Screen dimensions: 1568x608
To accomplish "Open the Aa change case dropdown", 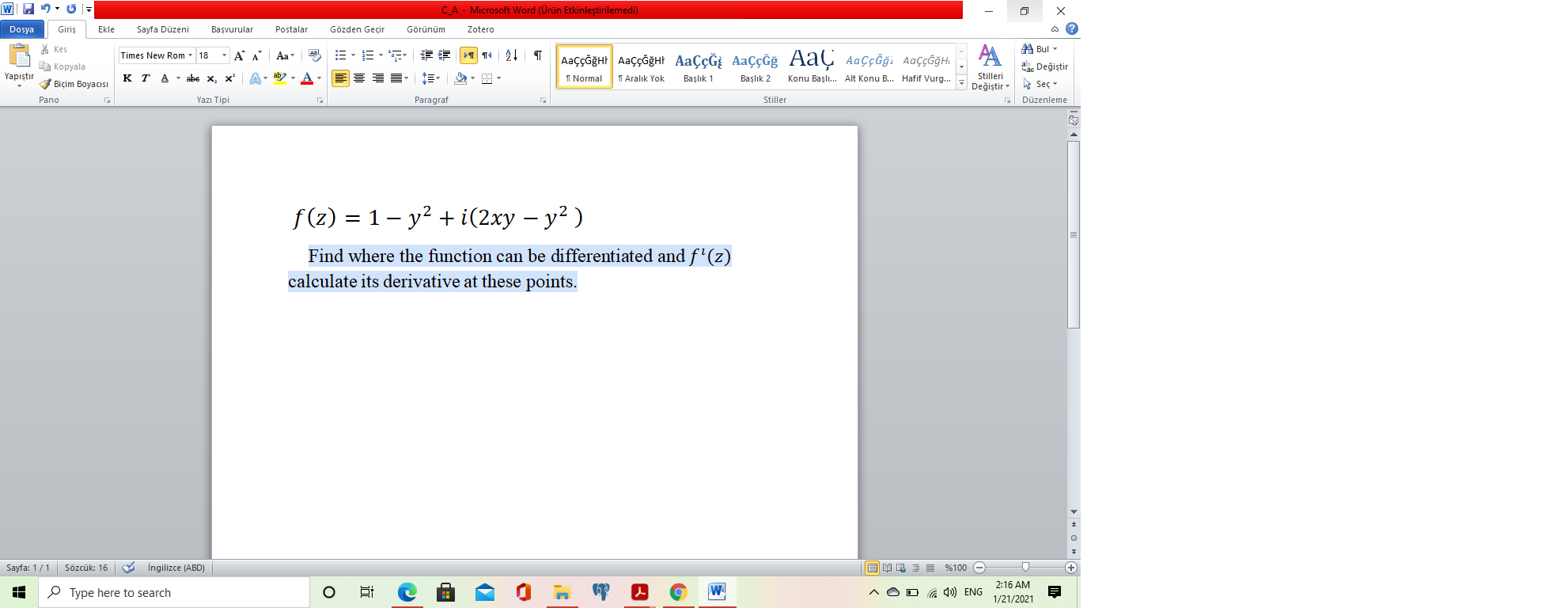I will [285, 55].
